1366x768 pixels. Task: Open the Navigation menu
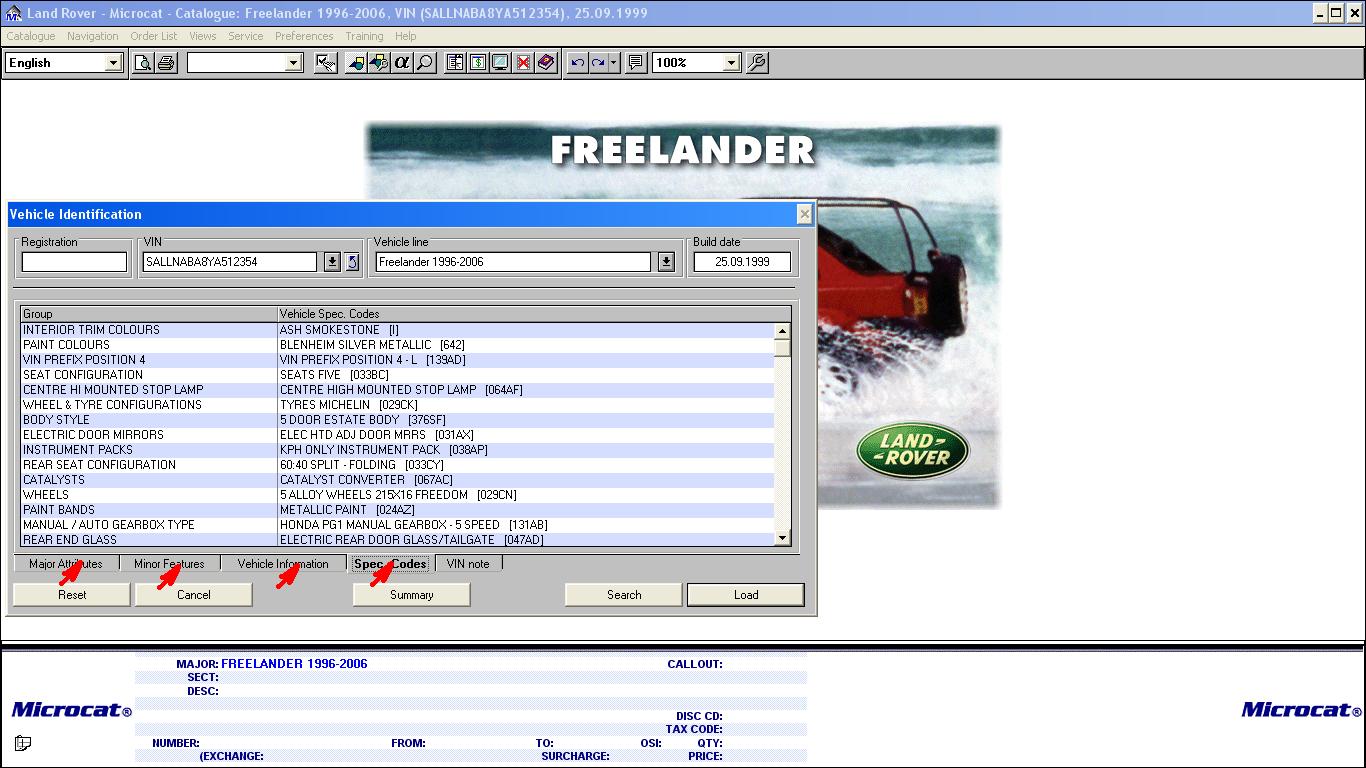click(x=93, y=36)
